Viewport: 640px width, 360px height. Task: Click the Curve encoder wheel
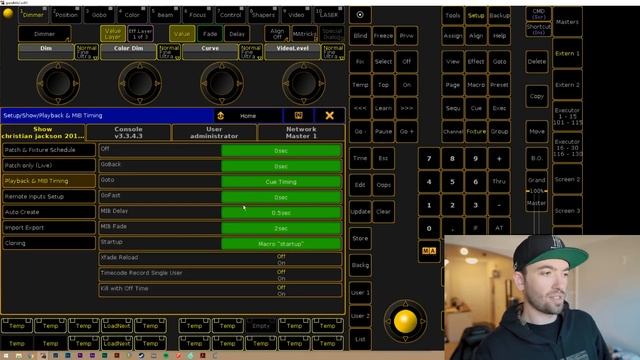pyautogui.click(x=222, y=83)
